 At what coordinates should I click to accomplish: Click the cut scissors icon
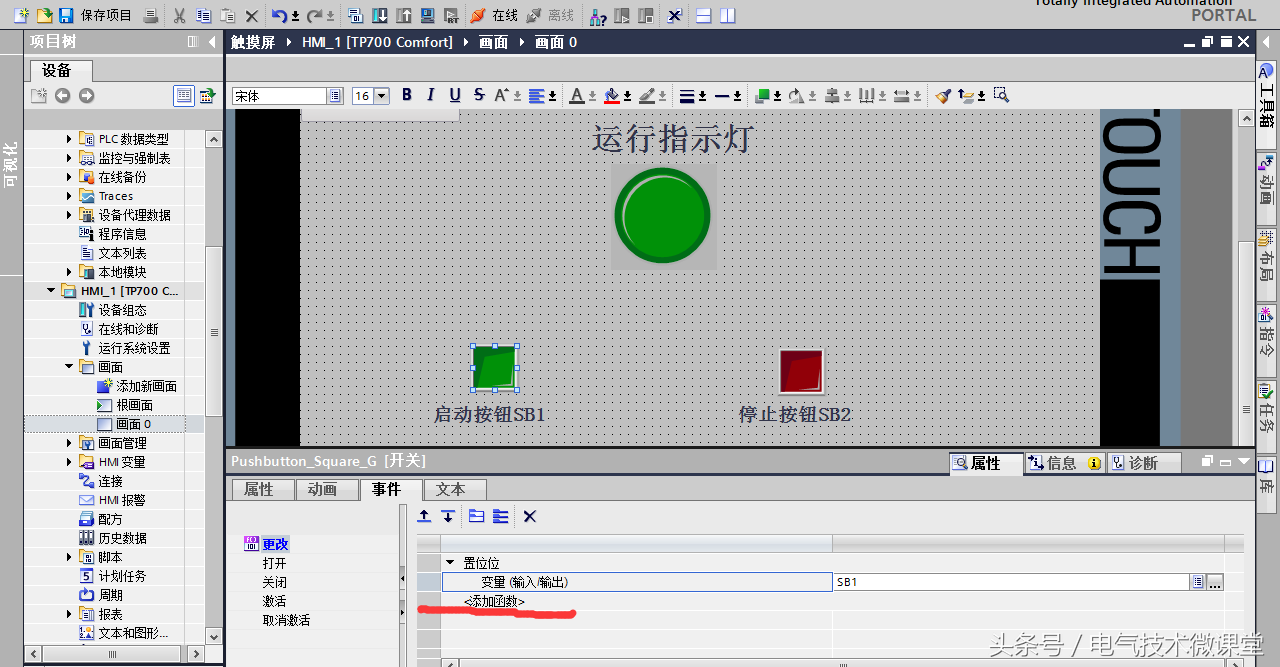179,15
